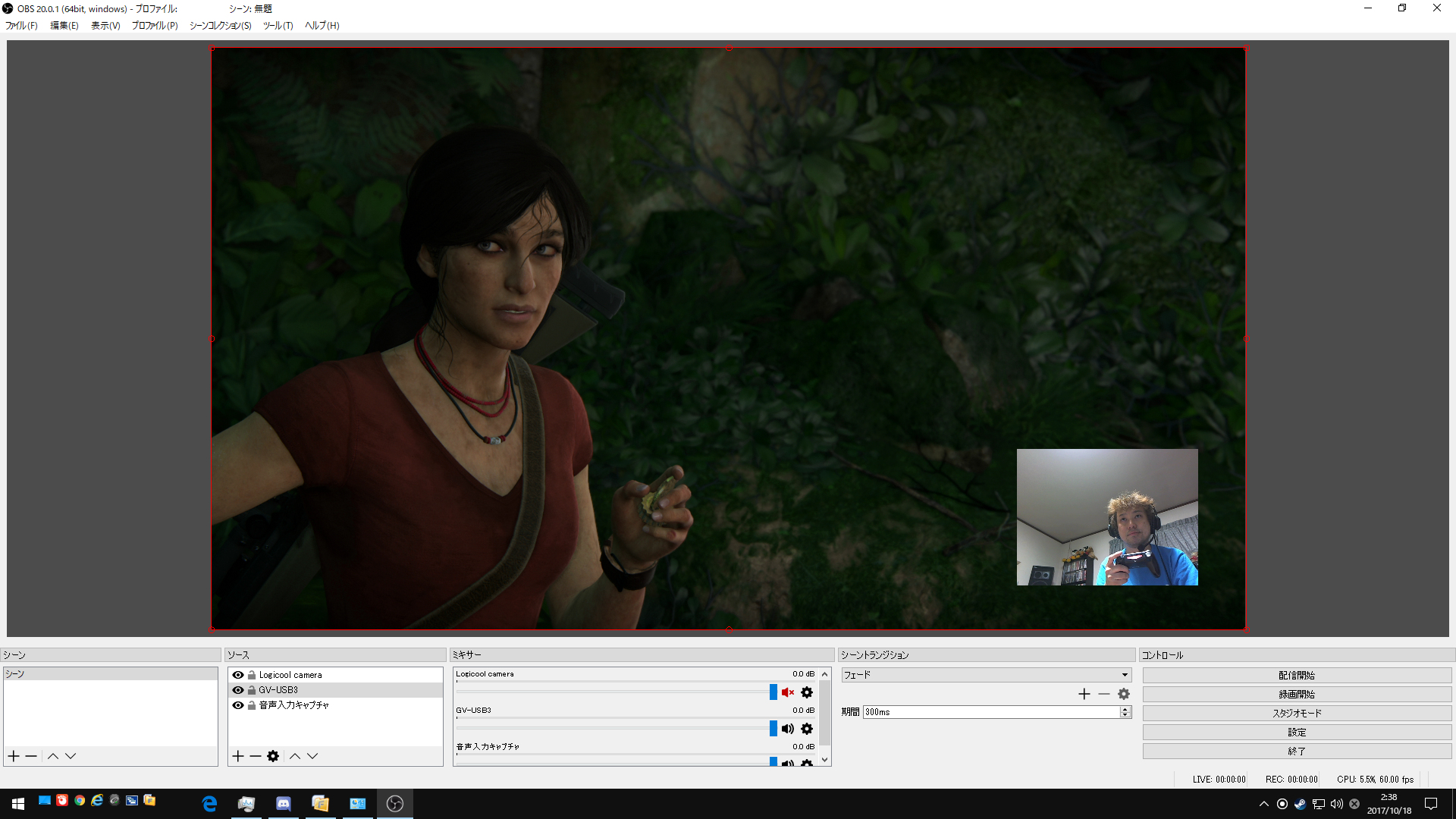Screen dimensions: 1456x819
Task: Open source properties gear in Sources panel
Action: pyautogui.click(x=273, y=756)
